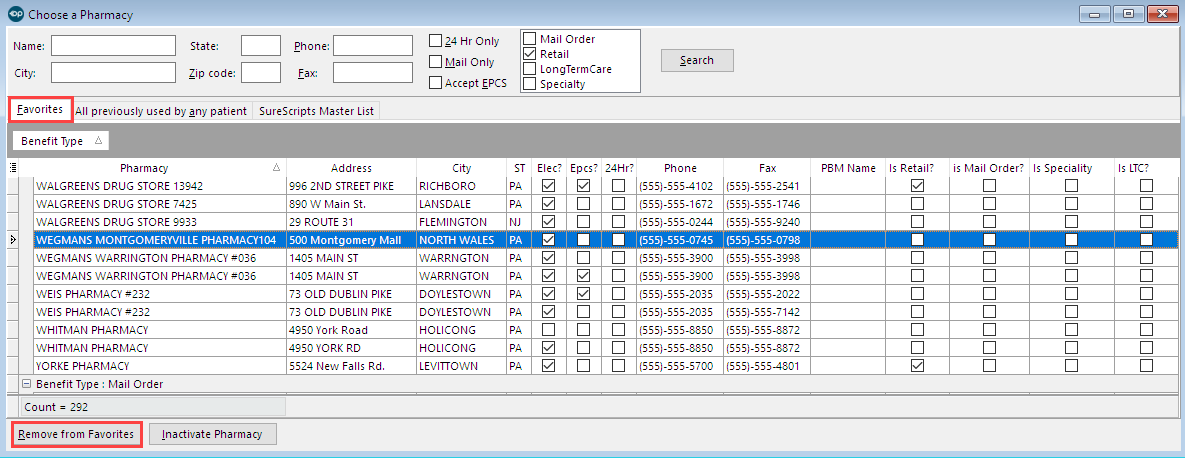Click the Benefit Type grouping sort chip
1185x458 pixels.
(61, 141)
